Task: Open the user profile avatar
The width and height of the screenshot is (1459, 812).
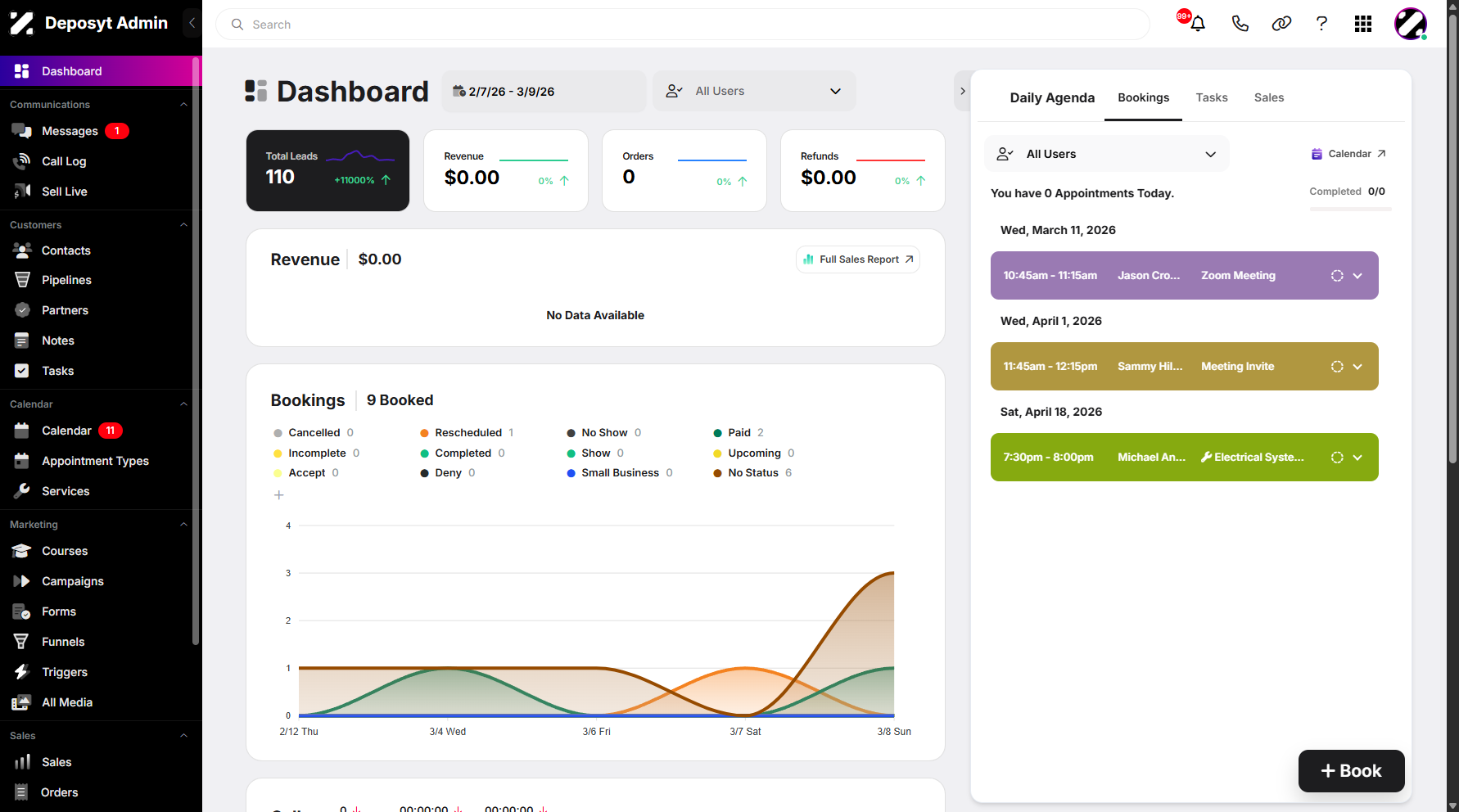Action: tap(1411, 24)
